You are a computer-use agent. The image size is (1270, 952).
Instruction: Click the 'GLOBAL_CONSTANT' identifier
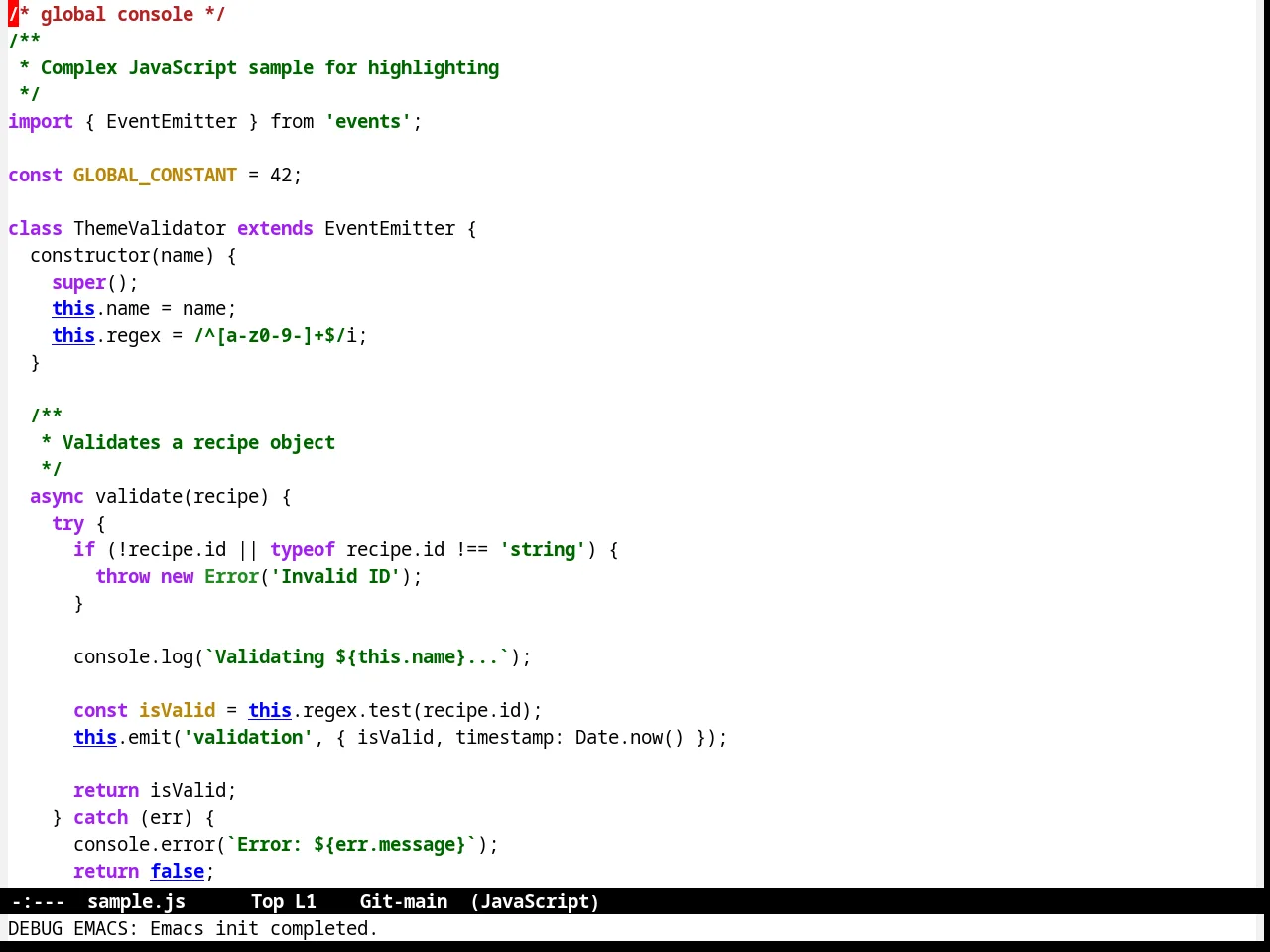click(155, 175)
